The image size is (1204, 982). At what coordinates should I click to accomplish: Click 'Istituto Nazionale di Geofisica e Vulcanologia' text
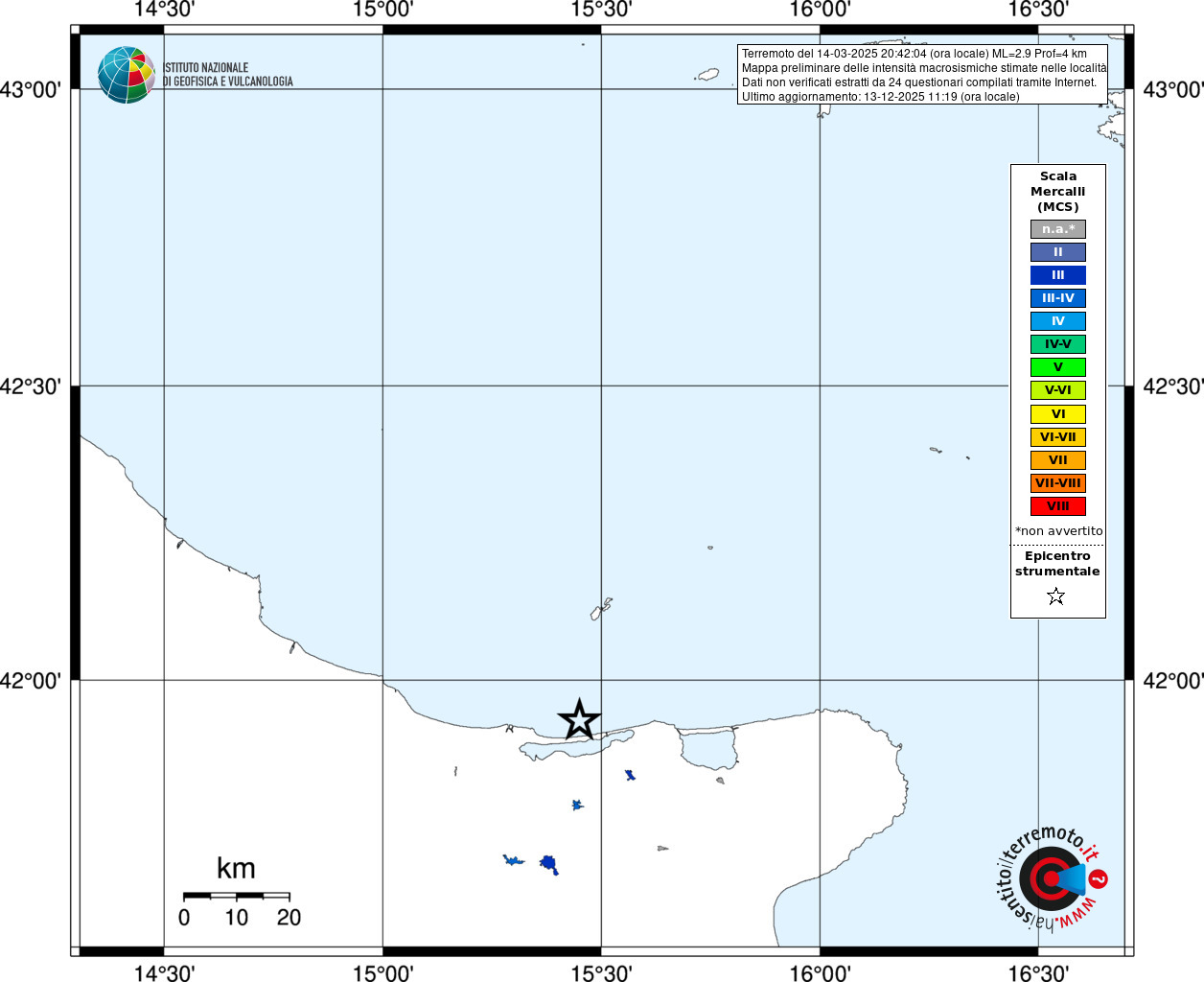click(228, 75)
